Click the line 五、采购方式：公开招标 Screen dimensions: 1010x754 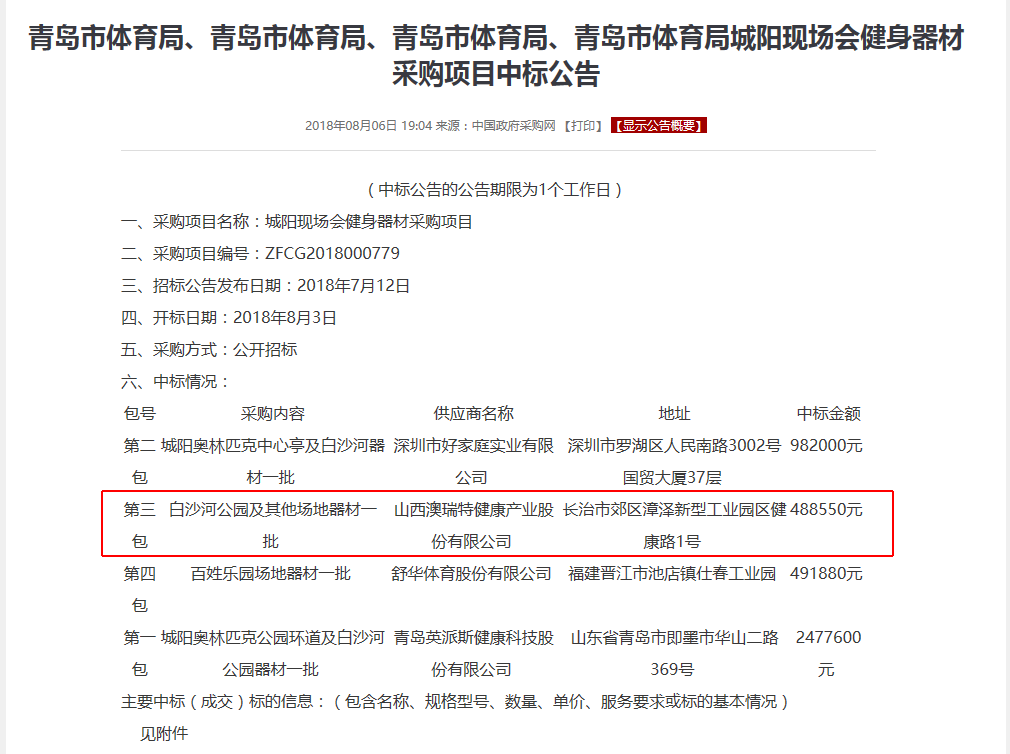209,350
